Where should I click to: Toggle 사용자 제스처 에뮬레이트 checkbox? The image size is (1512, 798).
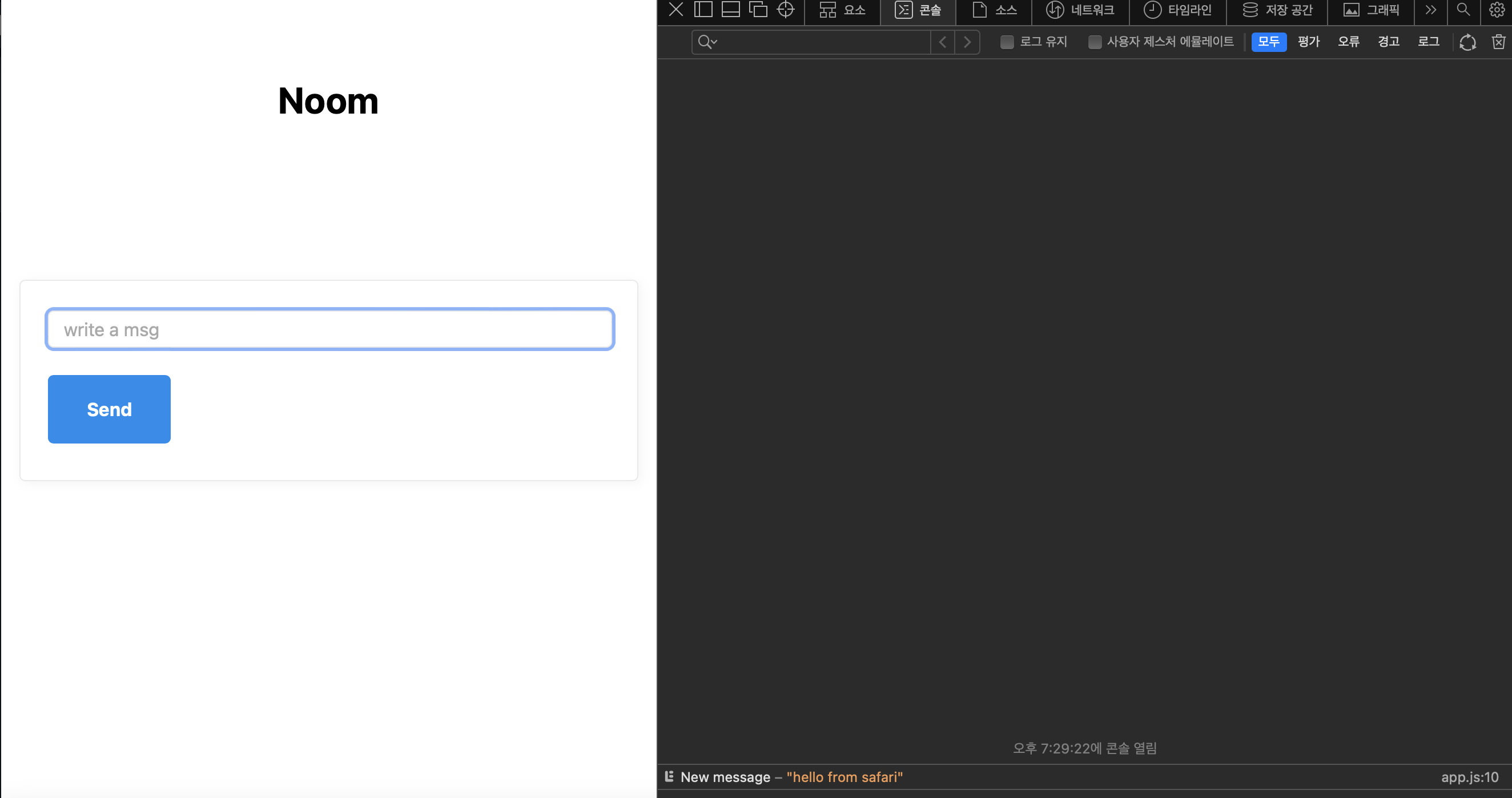pos(1095,42)
